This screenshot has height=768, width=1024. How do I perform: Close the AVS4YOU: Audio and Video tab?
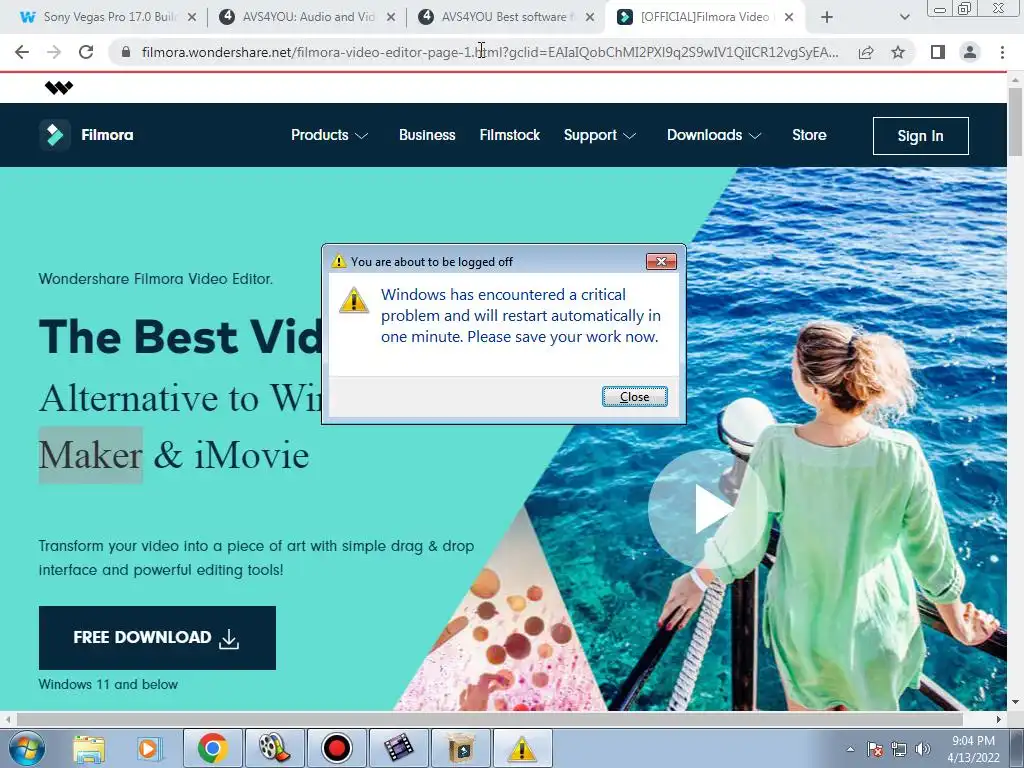pyautogui.click(x=391, y=18)
